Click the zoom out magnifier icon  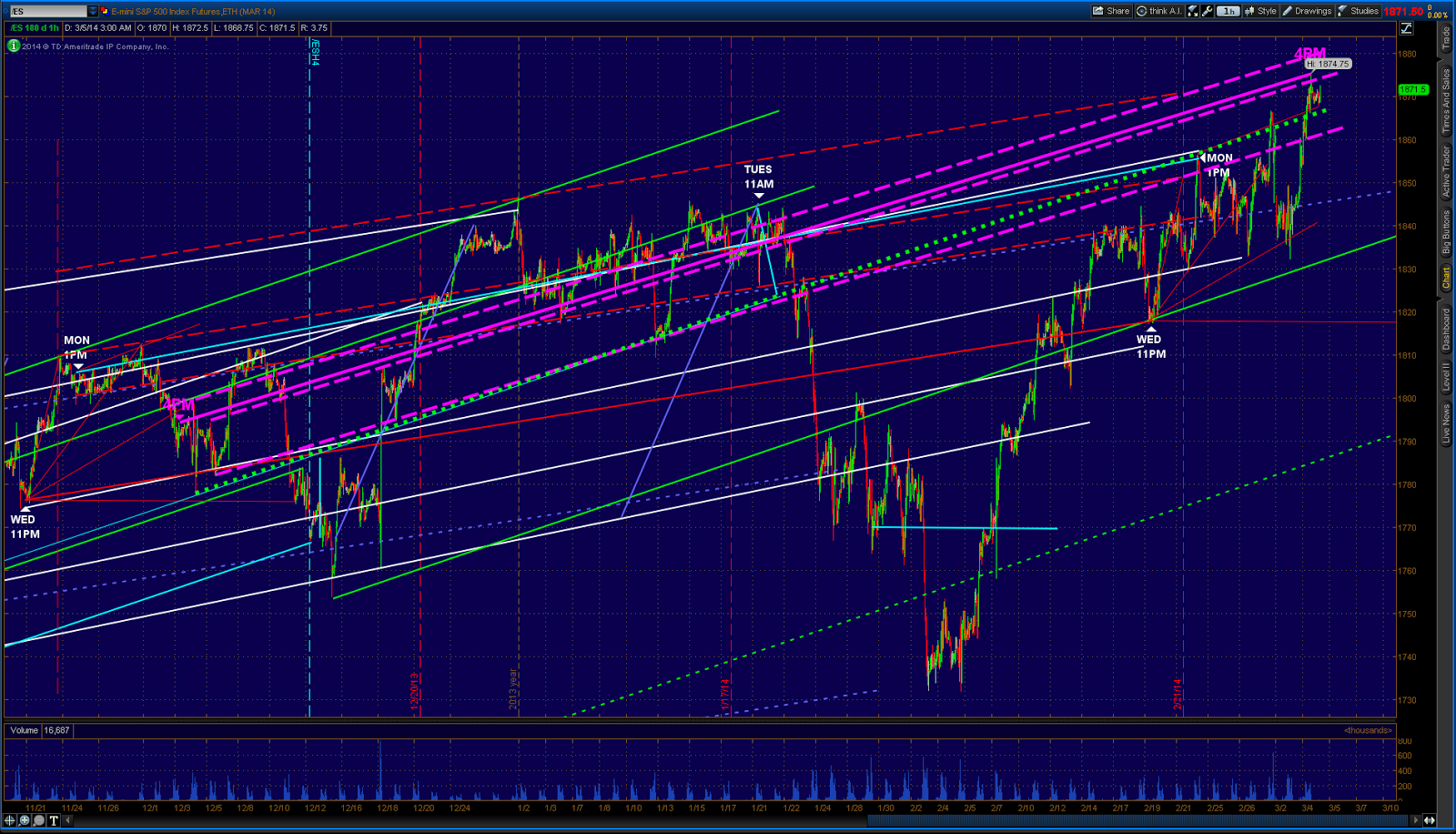pos(39,820)
